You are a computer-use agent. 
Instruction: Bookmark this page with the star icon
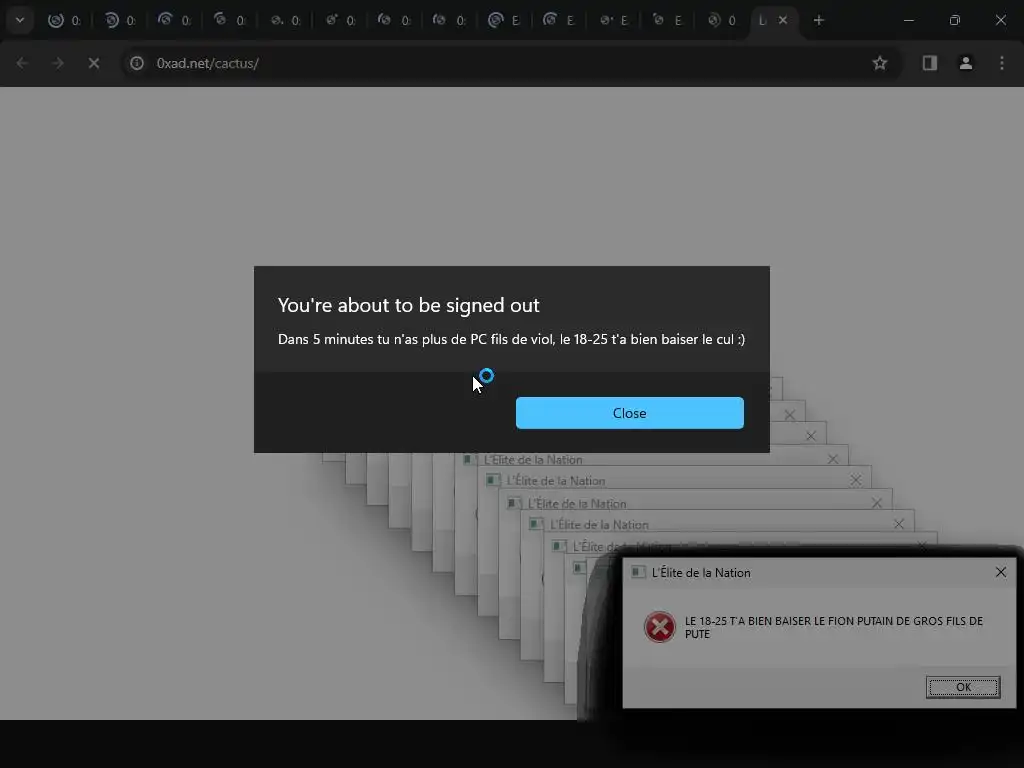point(880,63)
